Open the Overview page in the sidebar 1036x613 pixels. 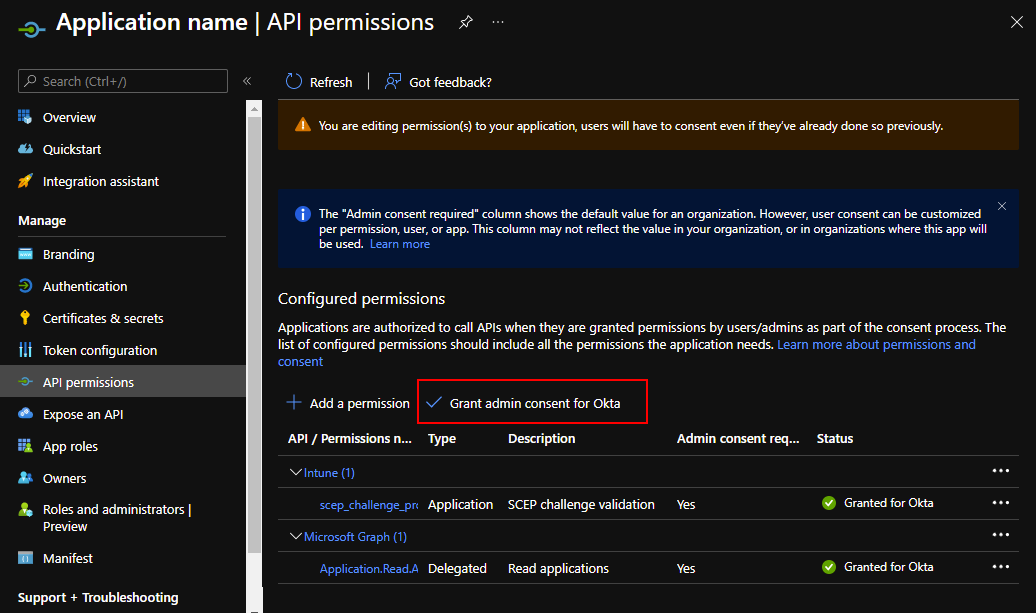pos(69,117)
